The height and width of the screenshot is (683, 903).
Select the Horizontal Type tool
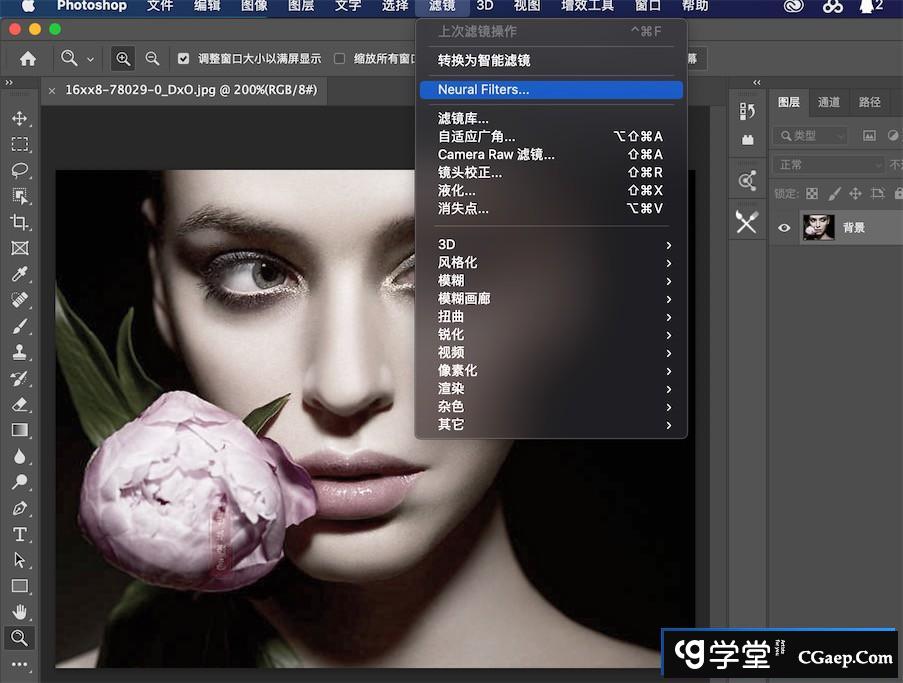coord(20,534)
